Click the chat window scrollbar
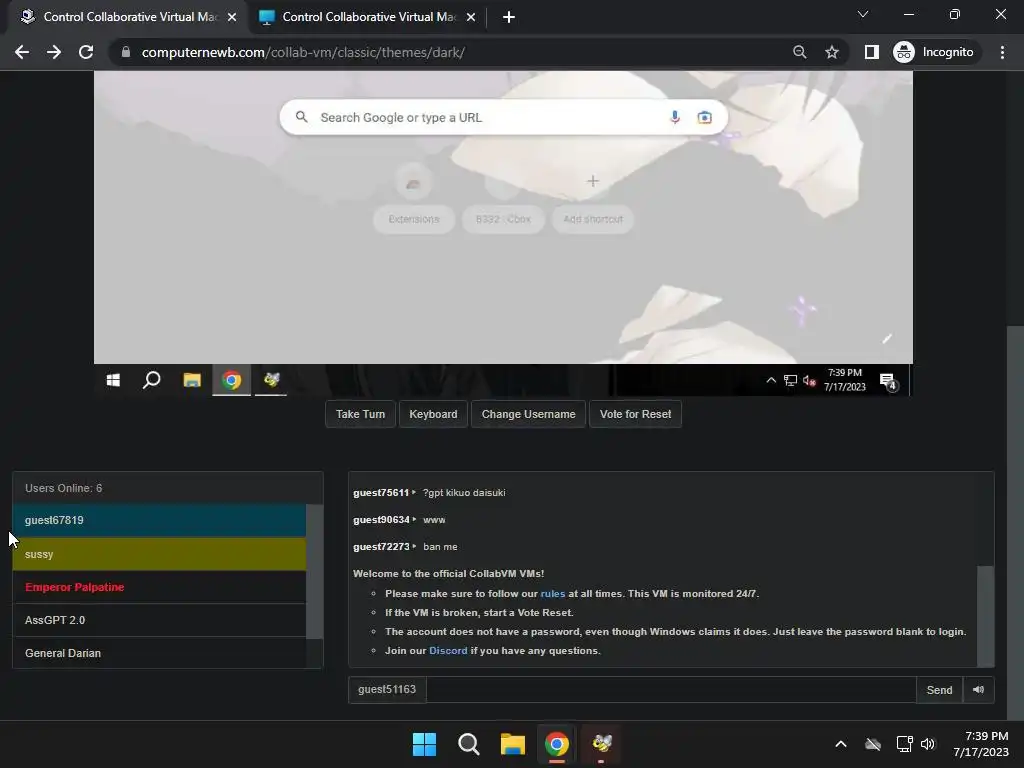Viewport: 1024px width, 768px height. pyautogui.click(x=985, y=615)
